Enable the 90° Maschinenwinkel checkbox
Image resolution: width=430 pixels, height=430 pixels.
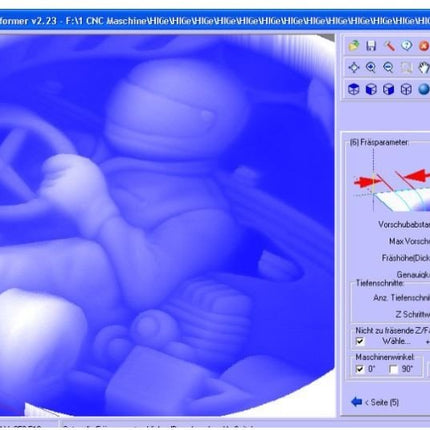pyautogui.click(x=394, y=369)
